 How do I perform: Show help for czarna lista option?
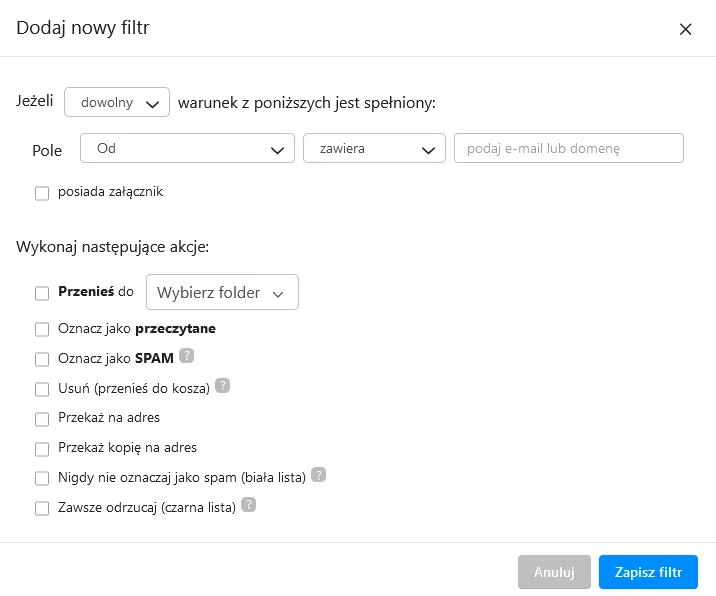point(248,505)
